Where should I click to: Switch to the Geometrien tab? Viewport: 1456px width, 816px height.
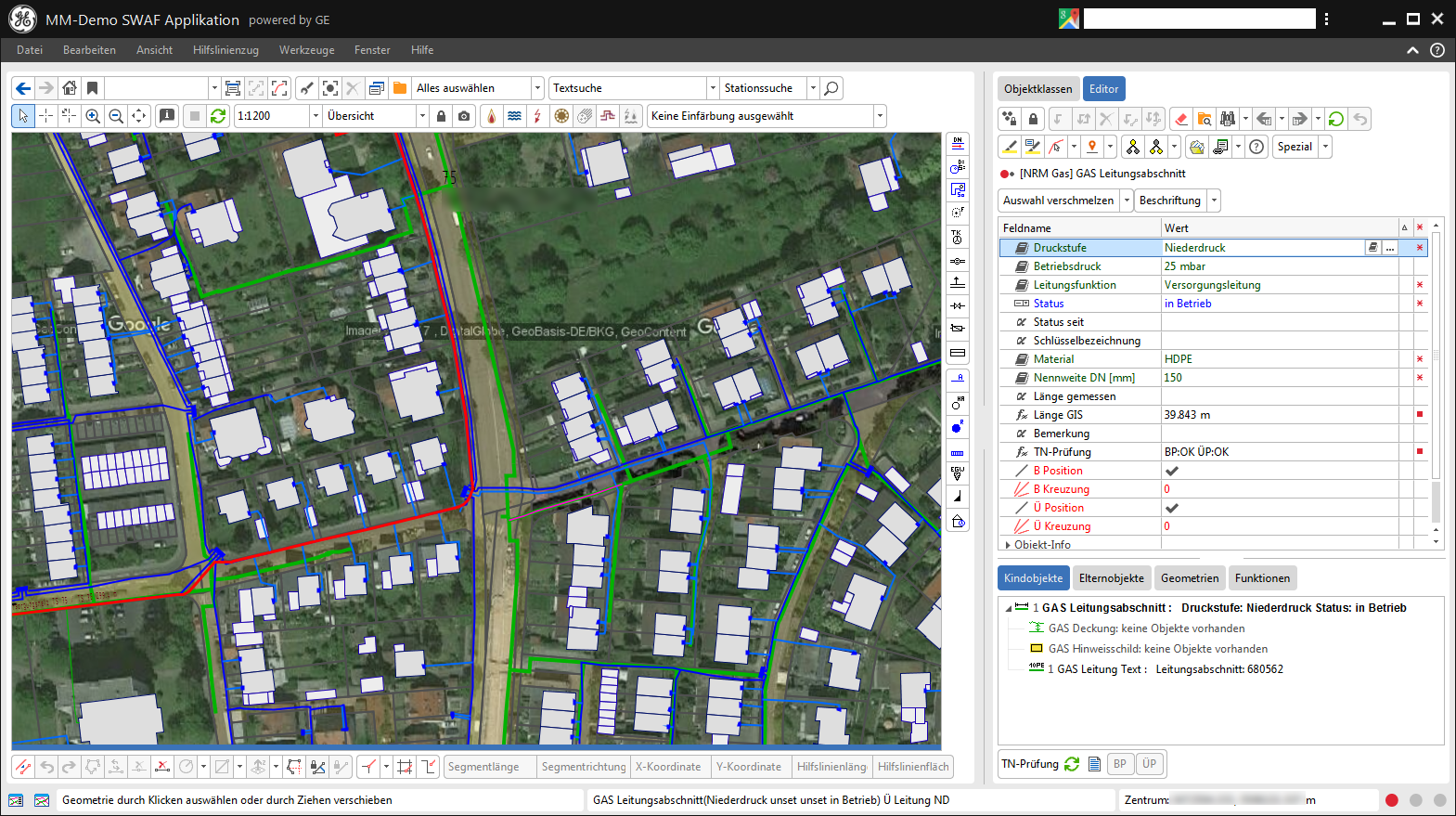(x=1189, y=578)
